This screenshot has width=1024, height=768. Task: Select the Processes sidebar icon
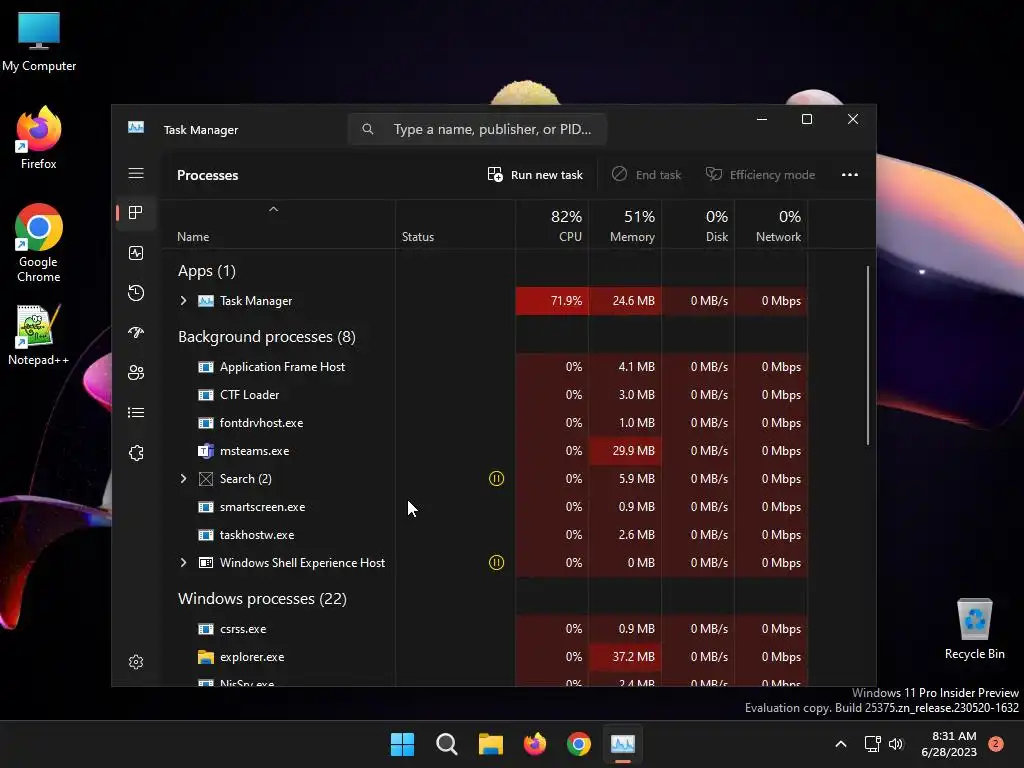pyautogui.click(x=136, y=212)
